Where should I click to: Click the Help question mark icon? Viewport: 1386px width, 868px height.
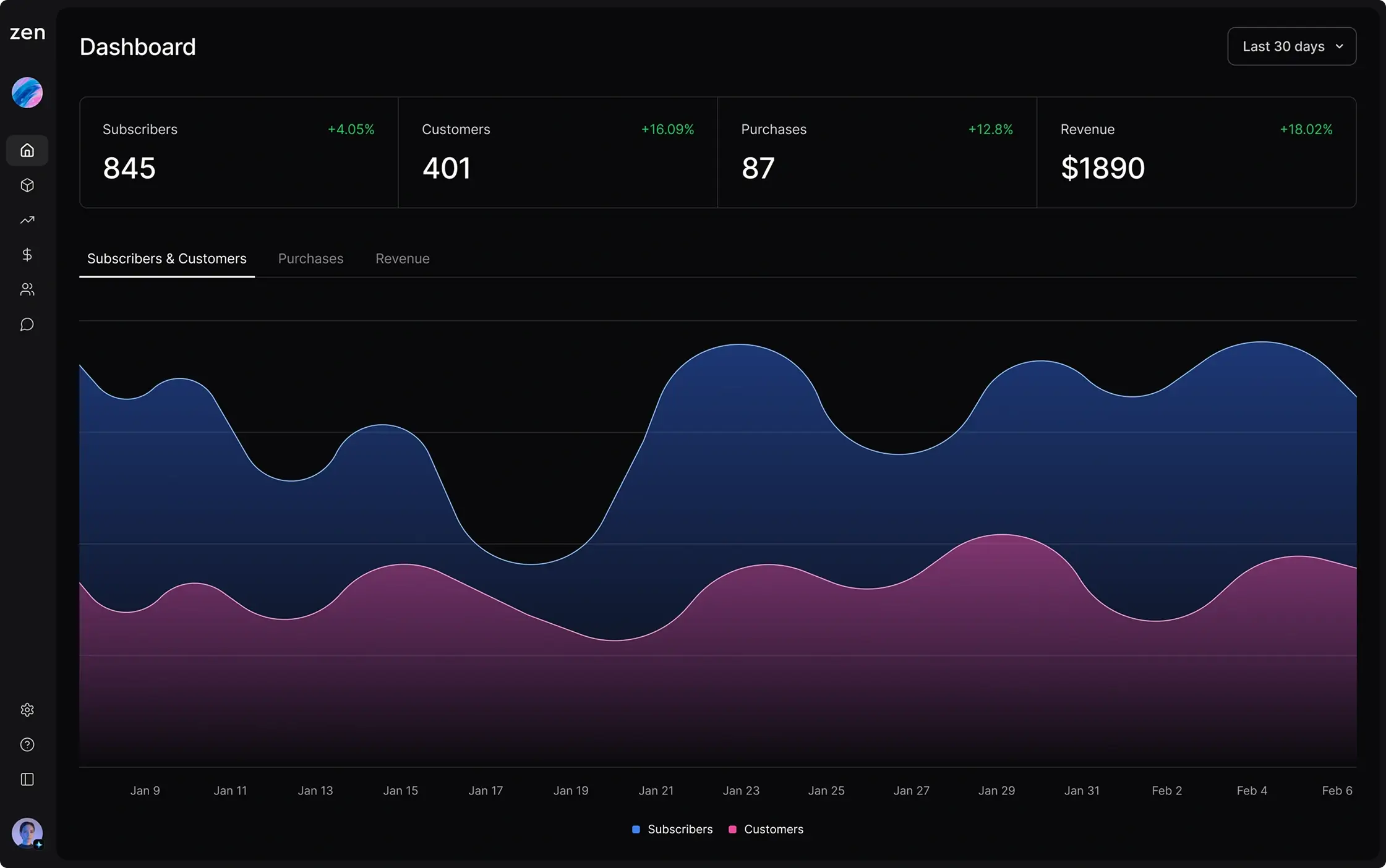click(27, 744)
